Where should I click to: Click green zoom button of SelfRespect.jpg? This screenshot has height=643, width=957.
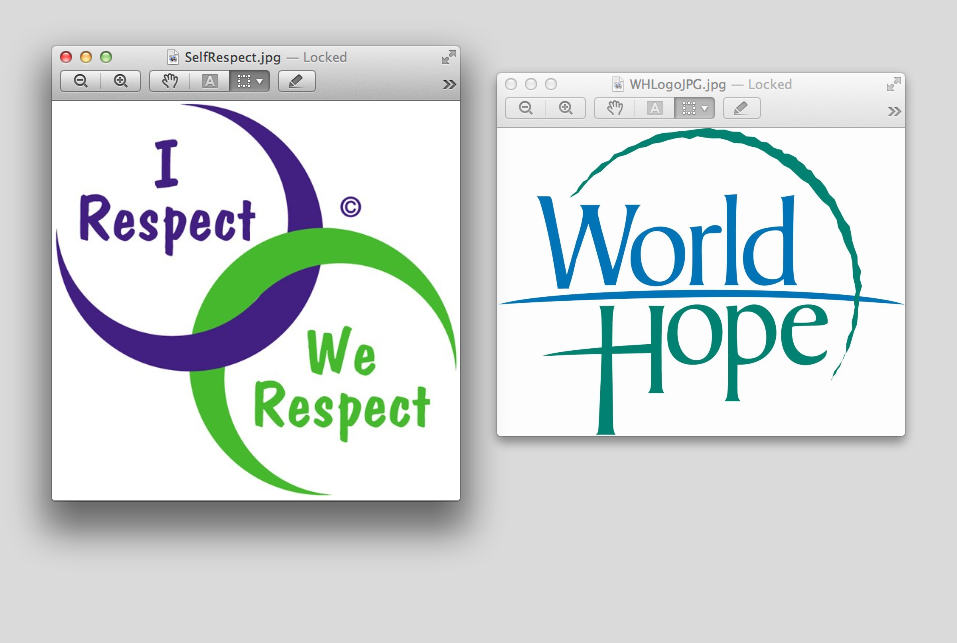pyautogui.click(x=106, y=57)
